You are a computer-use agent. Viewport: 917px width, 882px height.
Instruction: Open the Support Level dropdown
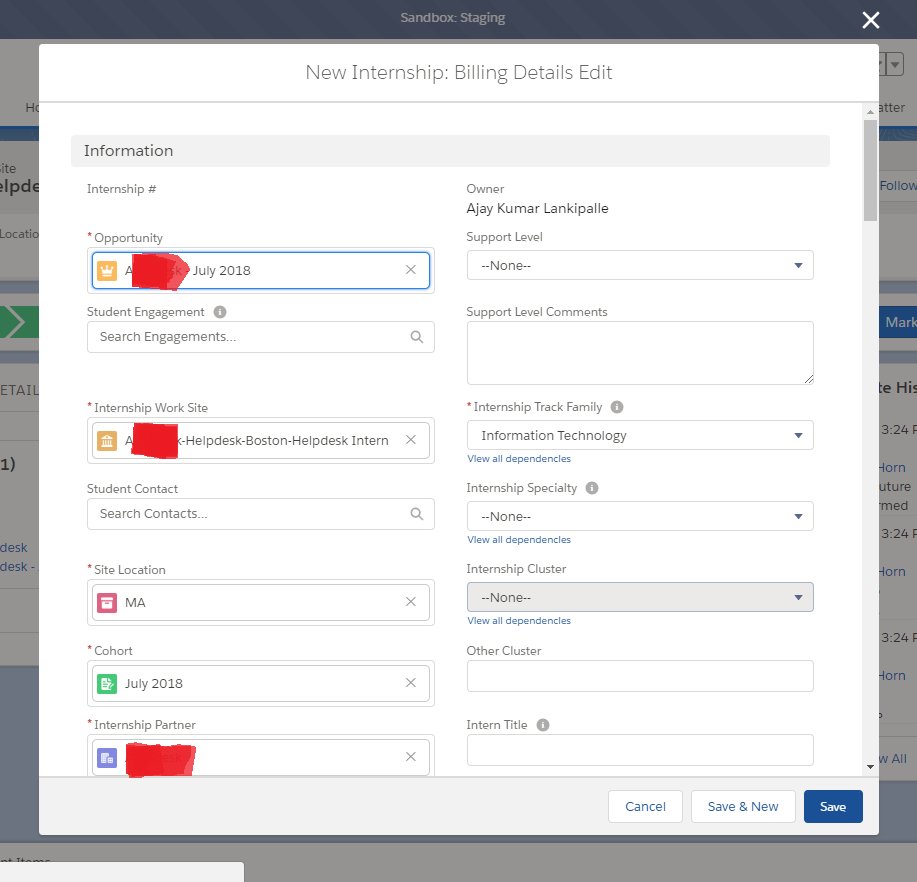[640, 266]
